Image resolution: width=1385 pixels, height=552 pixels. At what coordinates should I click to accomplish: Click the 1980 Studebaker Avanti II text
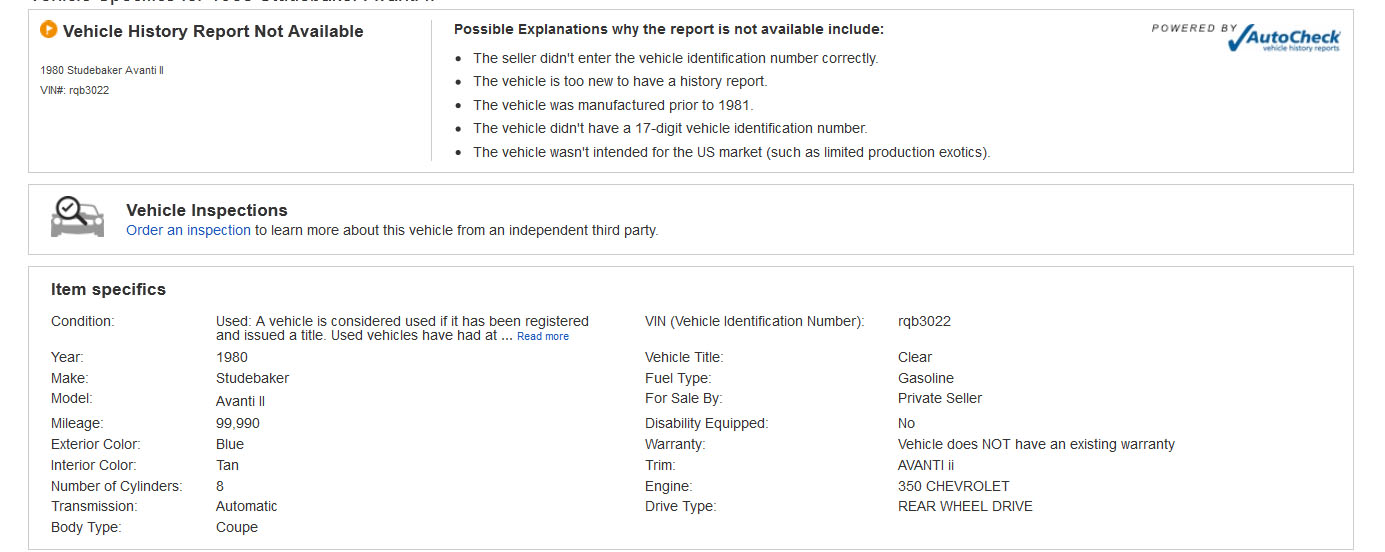click(102, 70)
